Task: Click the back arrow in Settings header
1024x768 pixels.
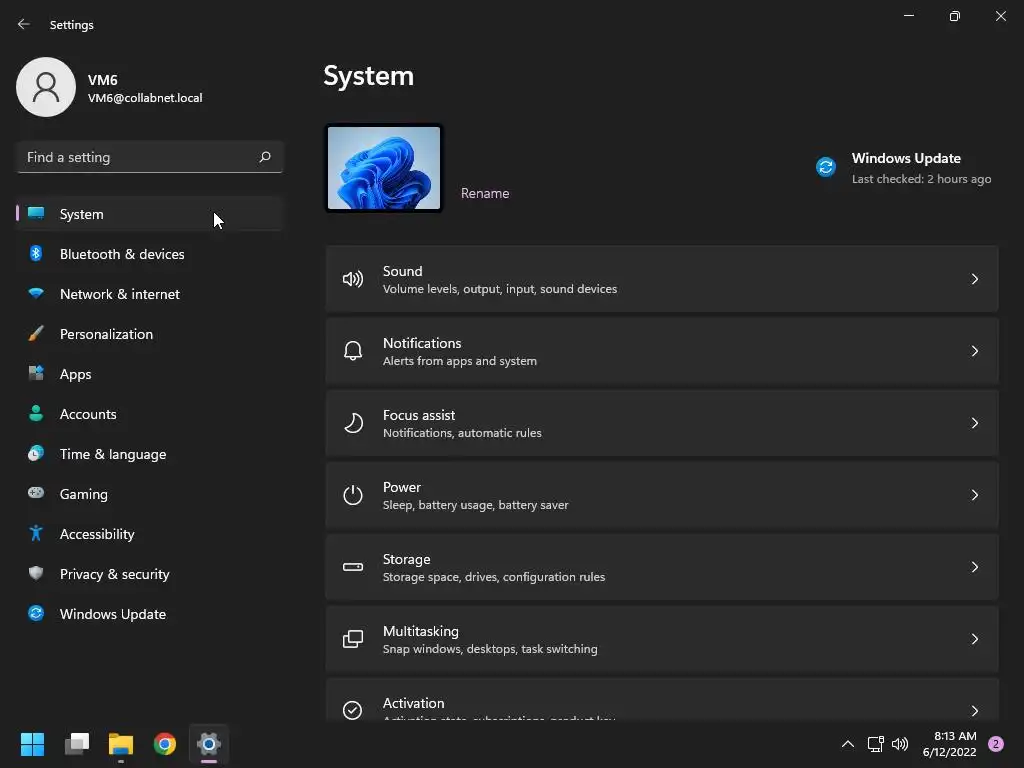Action: click(24, 24)
